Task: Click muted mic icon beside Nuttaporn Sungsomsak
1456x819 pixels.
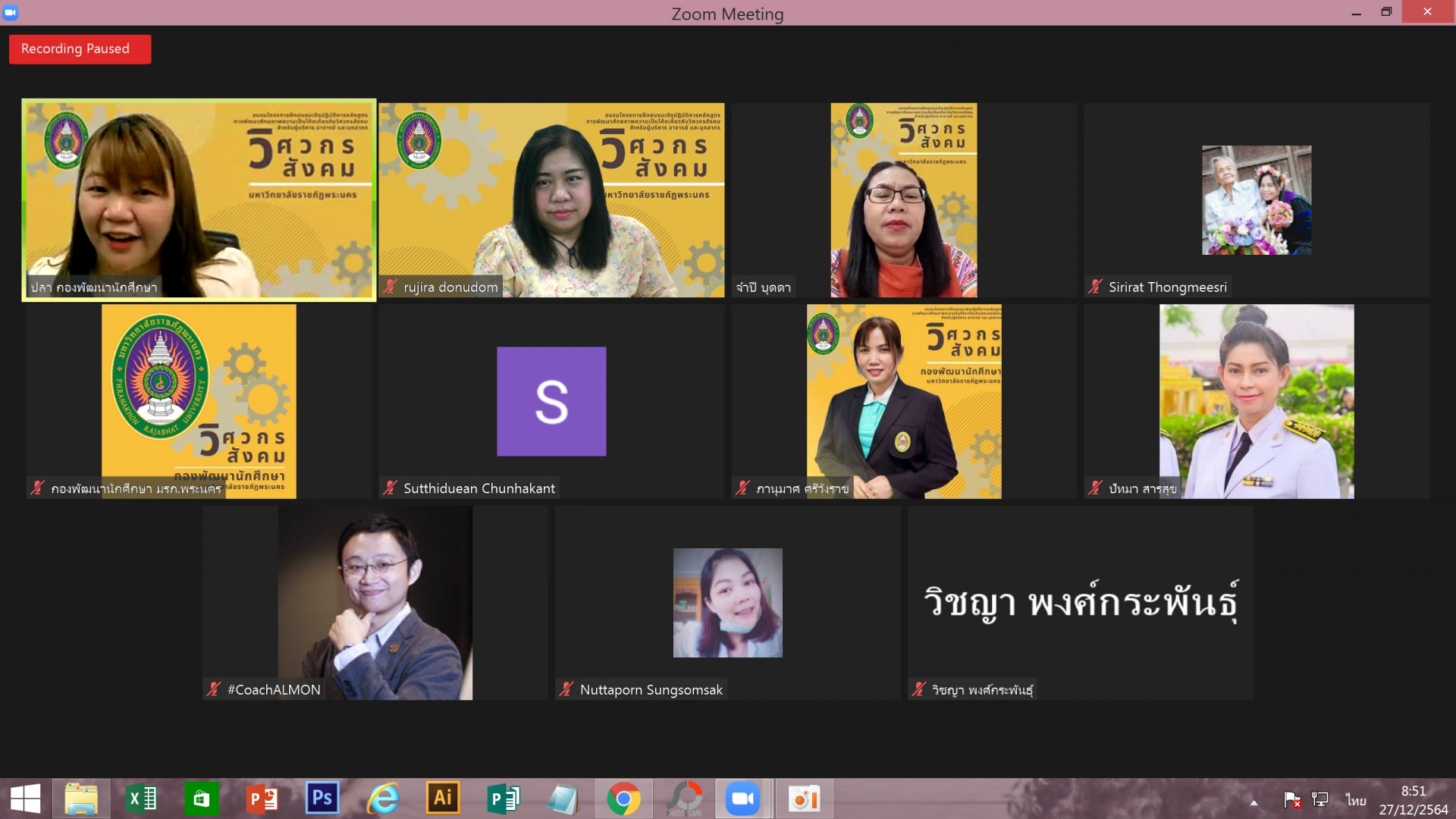Action: tap(566, 689)
